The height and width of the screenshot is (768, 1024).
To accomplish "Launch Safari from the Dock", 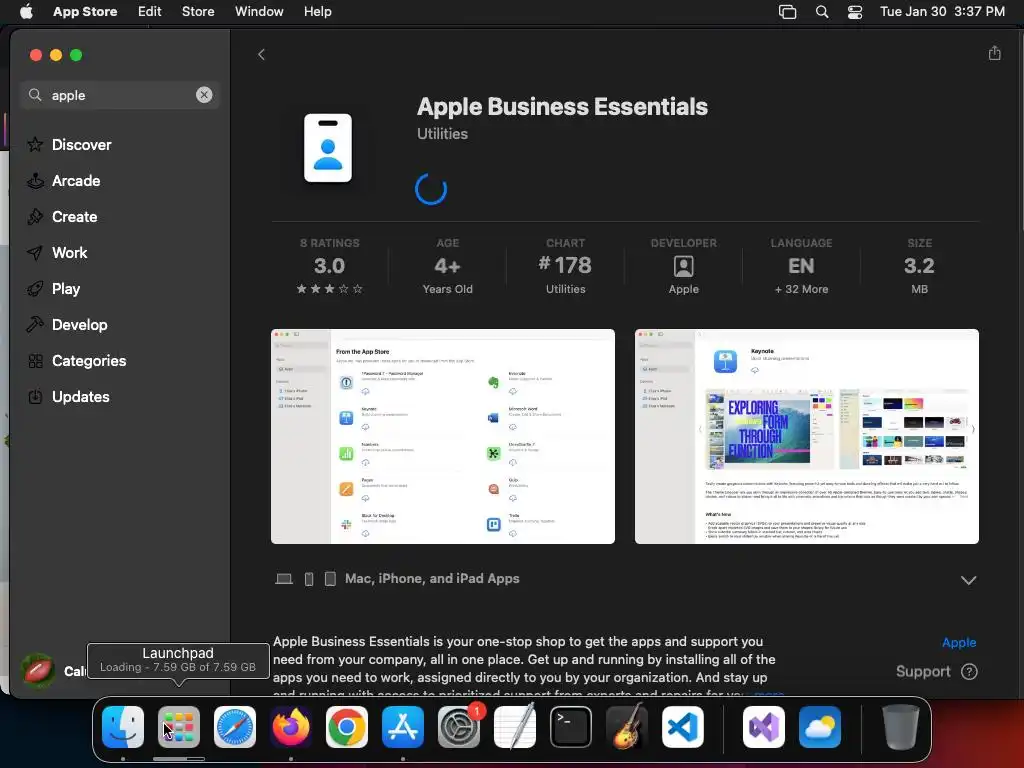I will pos(235,727).
